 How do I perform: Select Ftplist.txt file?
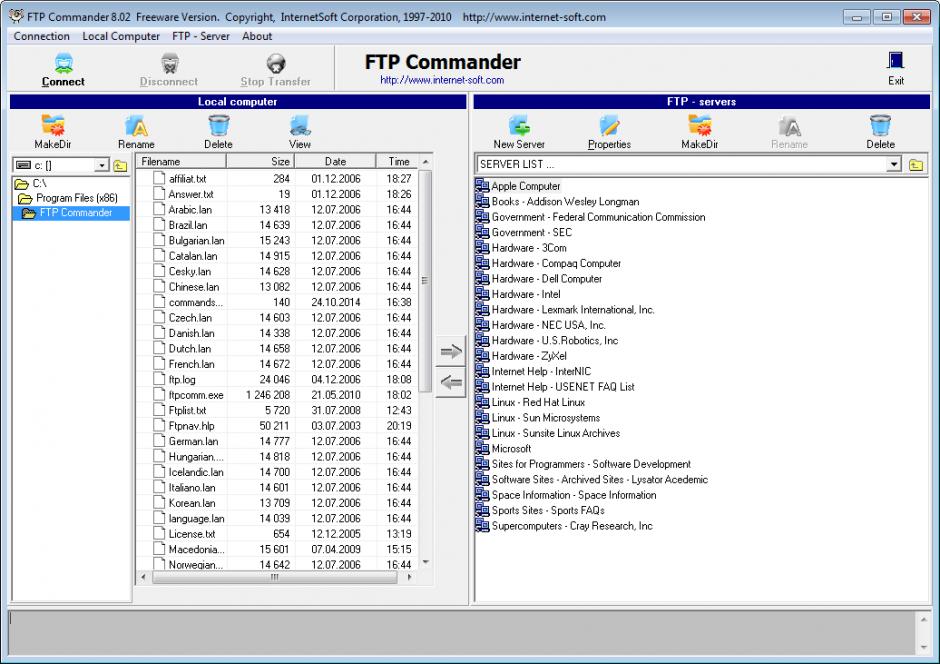coord(187,411)
